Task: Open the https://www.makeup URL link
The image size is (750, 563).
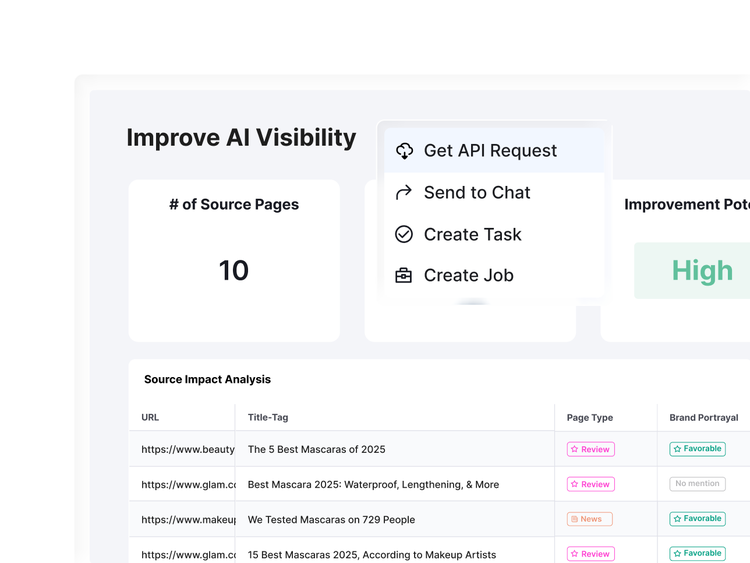Action: click(x=188, y=520)
